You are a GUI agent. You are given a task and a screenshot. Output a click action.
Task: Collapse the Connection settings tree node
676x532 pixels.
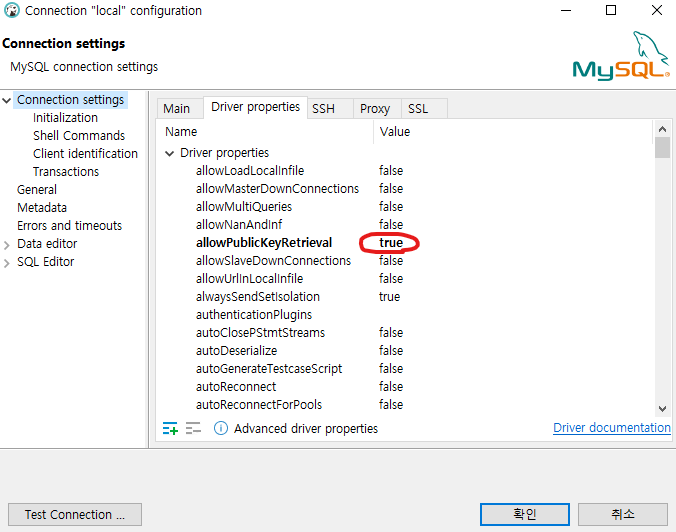tap(6, 100)
